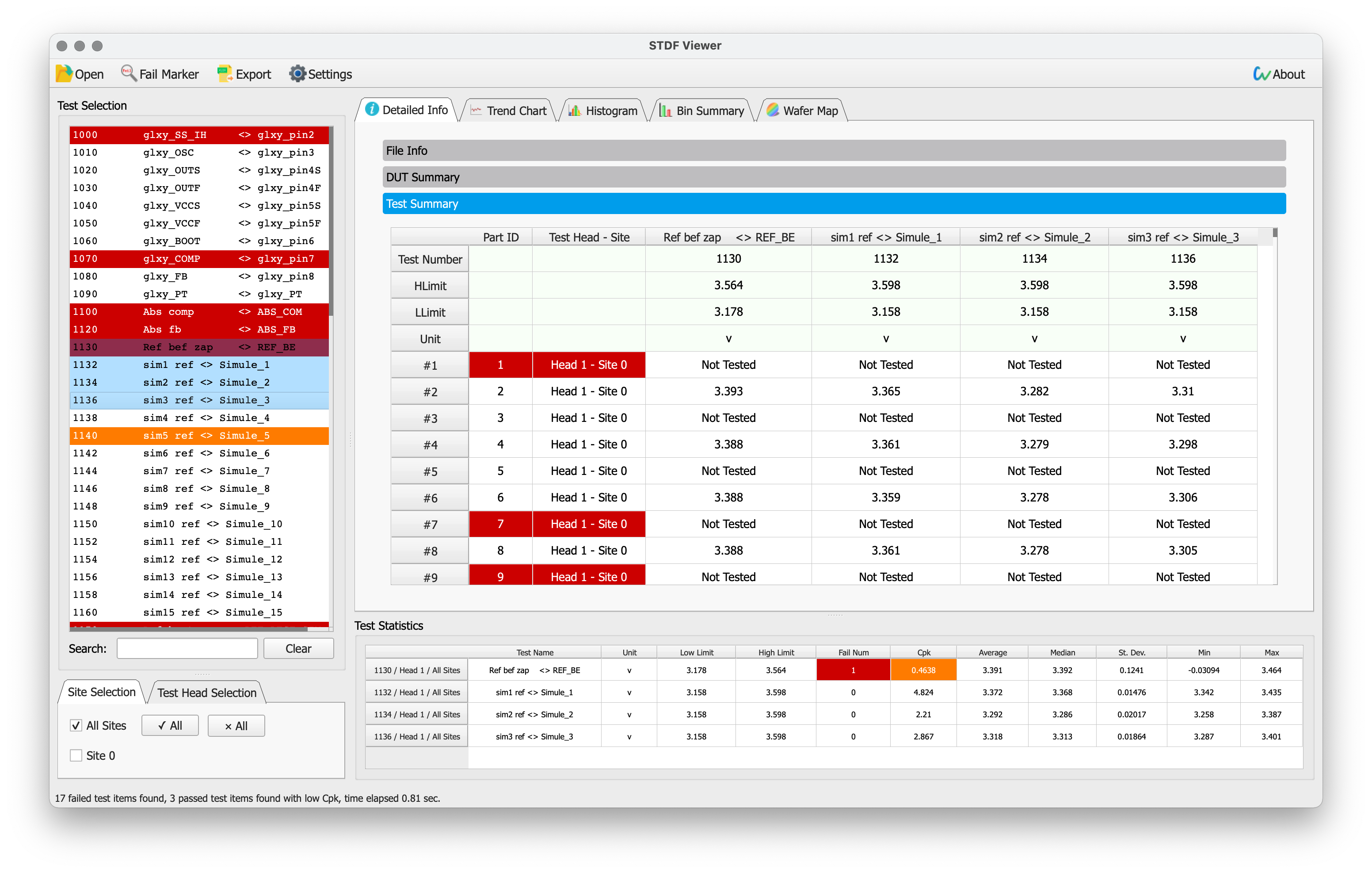
Task: Uncheck the All Sites checkbox
Action: click(76, 725)
